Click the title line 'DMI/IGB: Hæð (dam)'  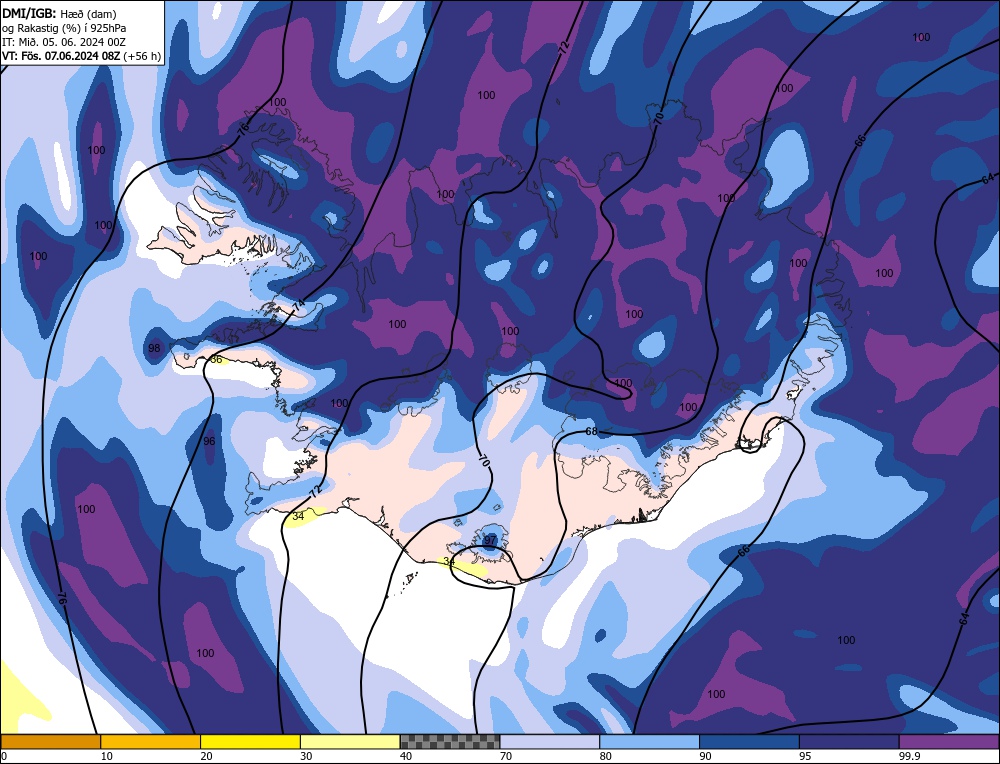tap(59, 13)
